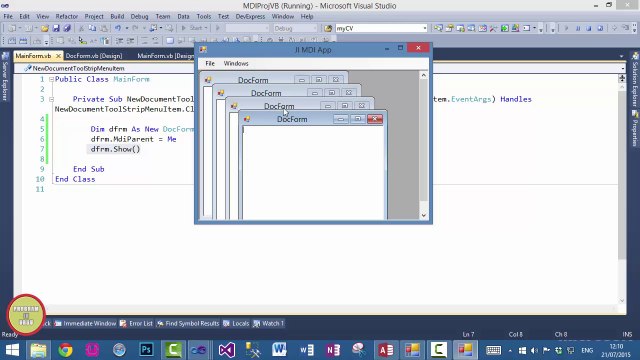The height and width of the screenshot is (360, 640).
Task: Maximize the front DocForm child window
Action: coord(358,119)
